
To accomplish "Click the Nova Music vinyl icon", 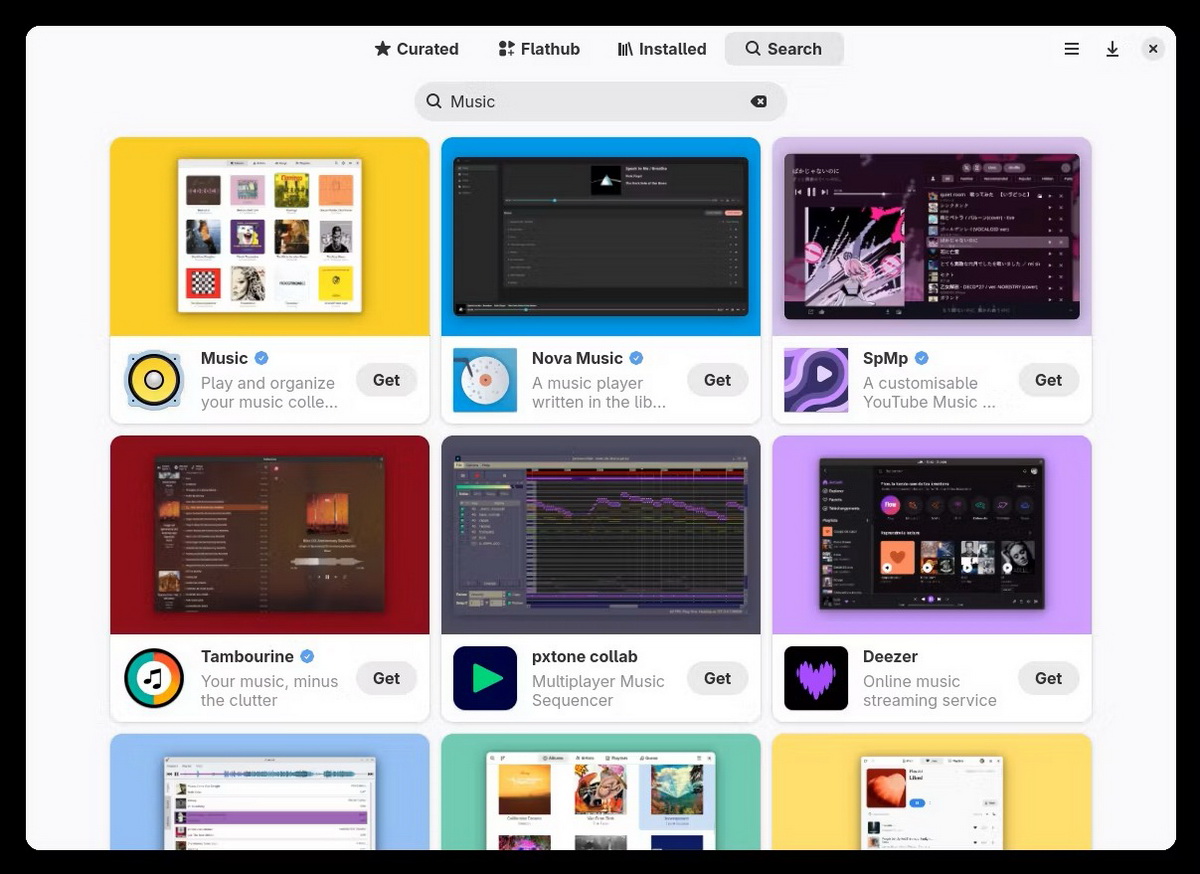I will [485, 380].
